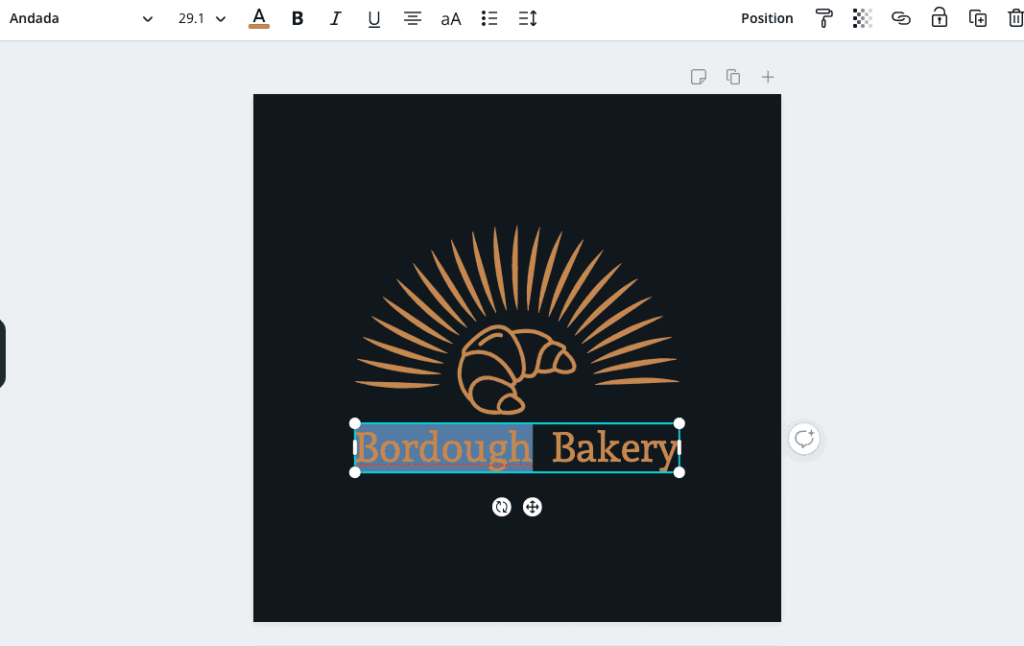Viewport: 1024px width, 646px height.
Task: Expand the font size dropdown arrow
Action: tap(221, 19)
